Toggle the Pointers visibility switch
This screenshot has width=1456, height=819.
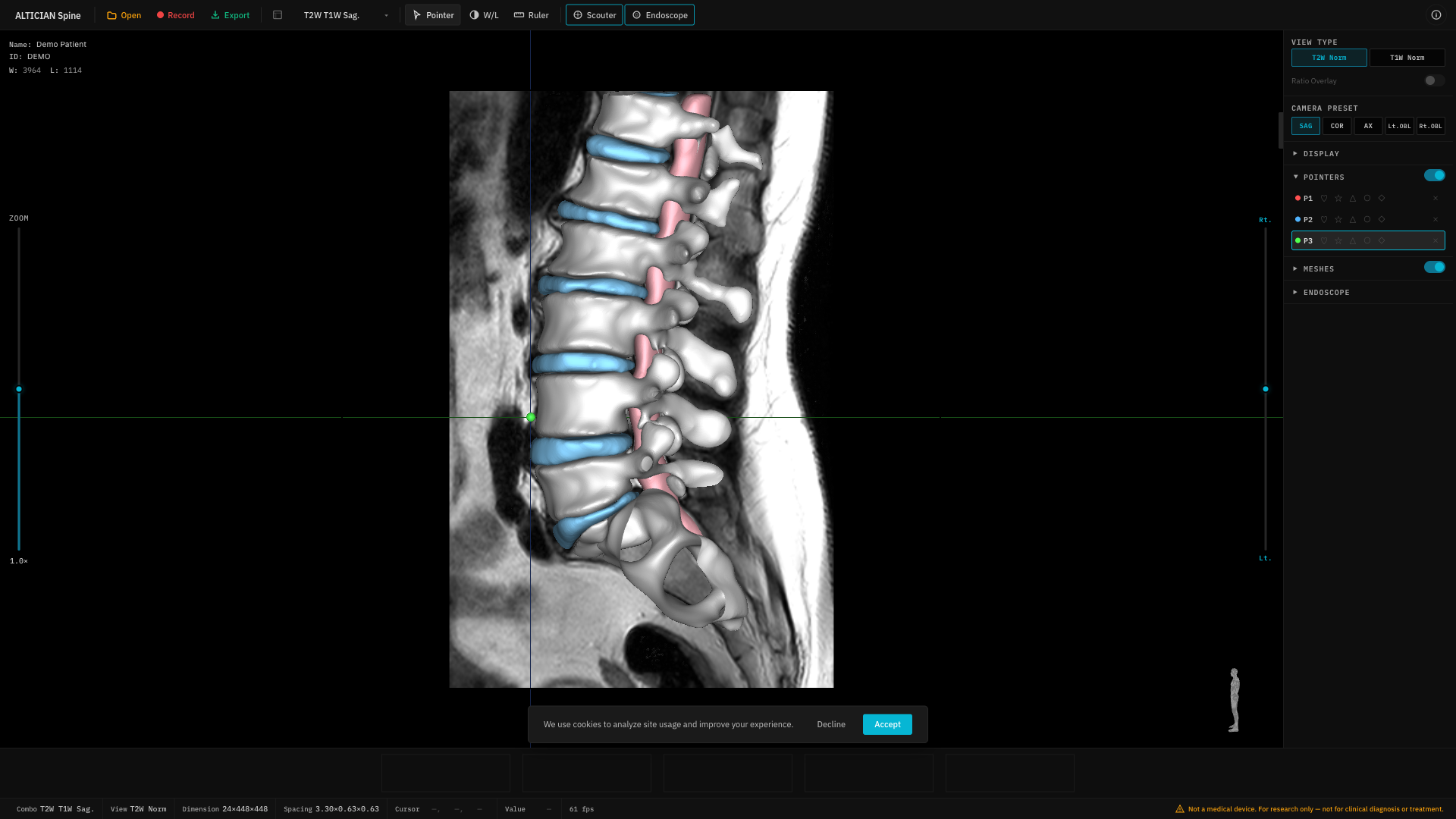tap(1434, 176)
